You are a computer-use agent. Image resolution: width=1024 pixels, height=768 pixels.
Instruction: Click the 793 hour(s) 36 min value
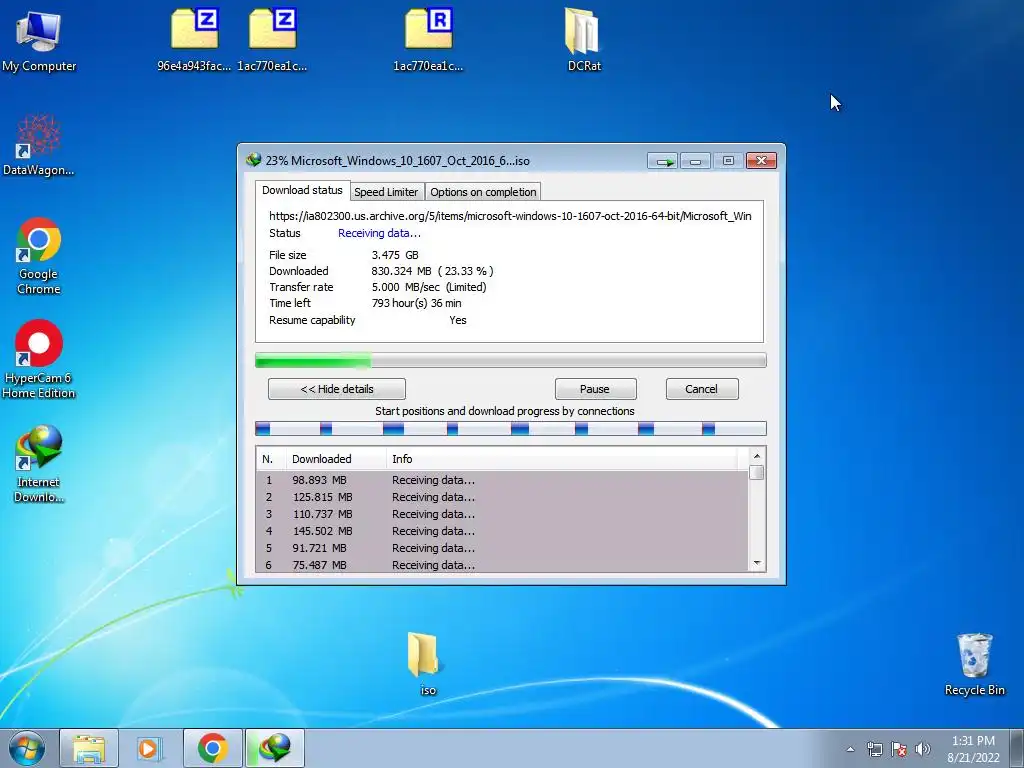click(x=417, y=303)
